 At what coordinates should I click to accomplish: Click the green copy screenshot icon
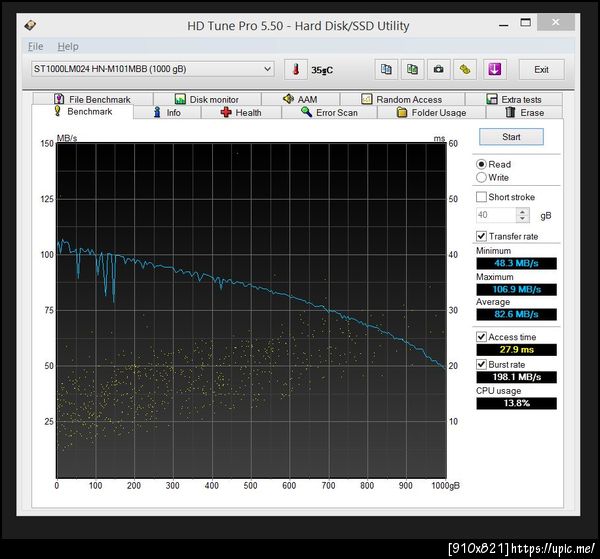click(412, 70)
